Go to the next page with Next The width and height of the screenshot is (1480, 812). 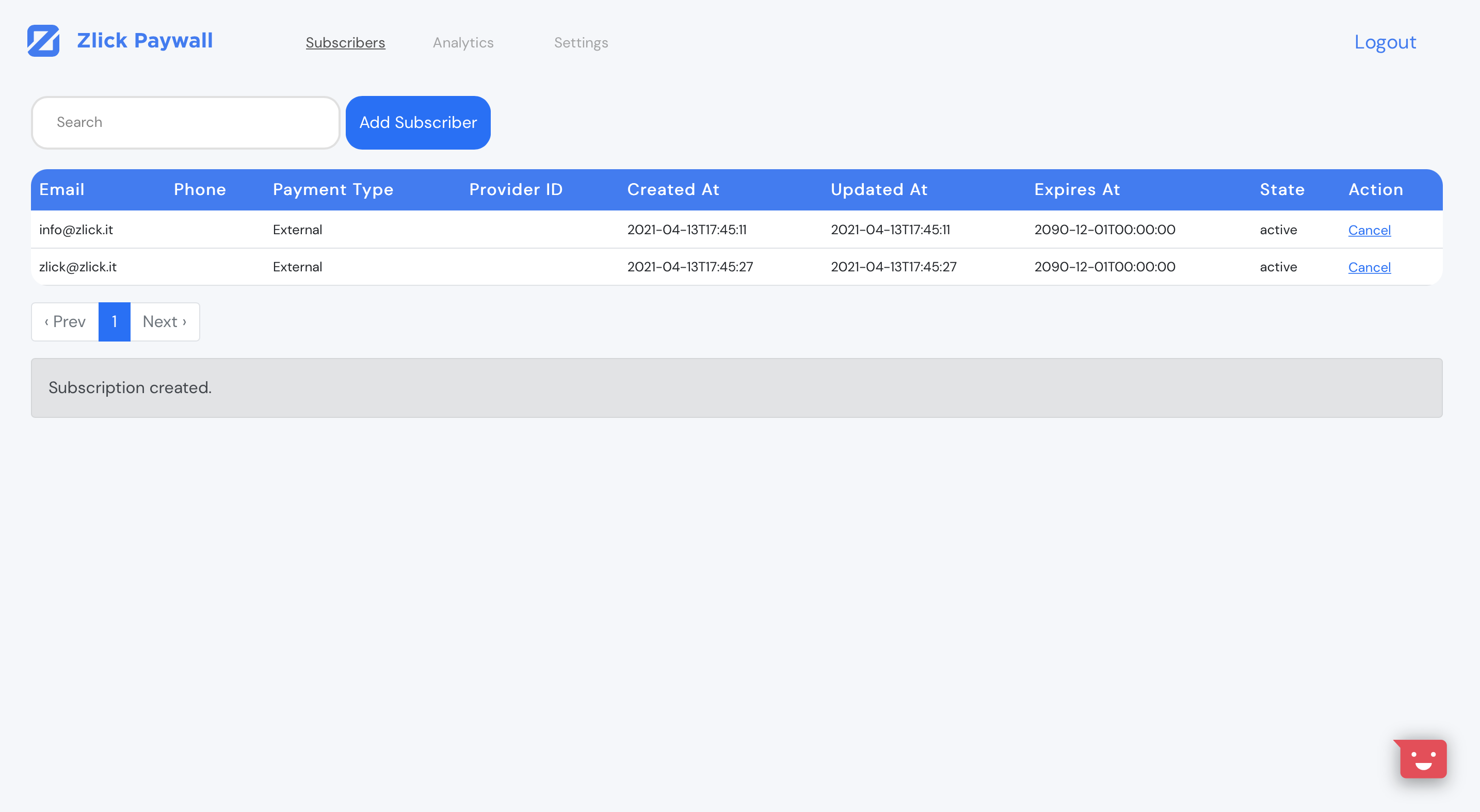coord(164,321)
